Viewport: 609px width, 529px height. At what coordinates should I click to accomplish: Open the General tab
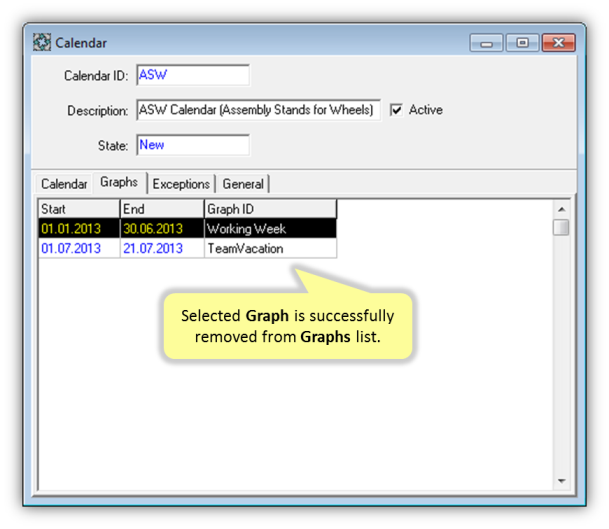click(x=243, y=184)
